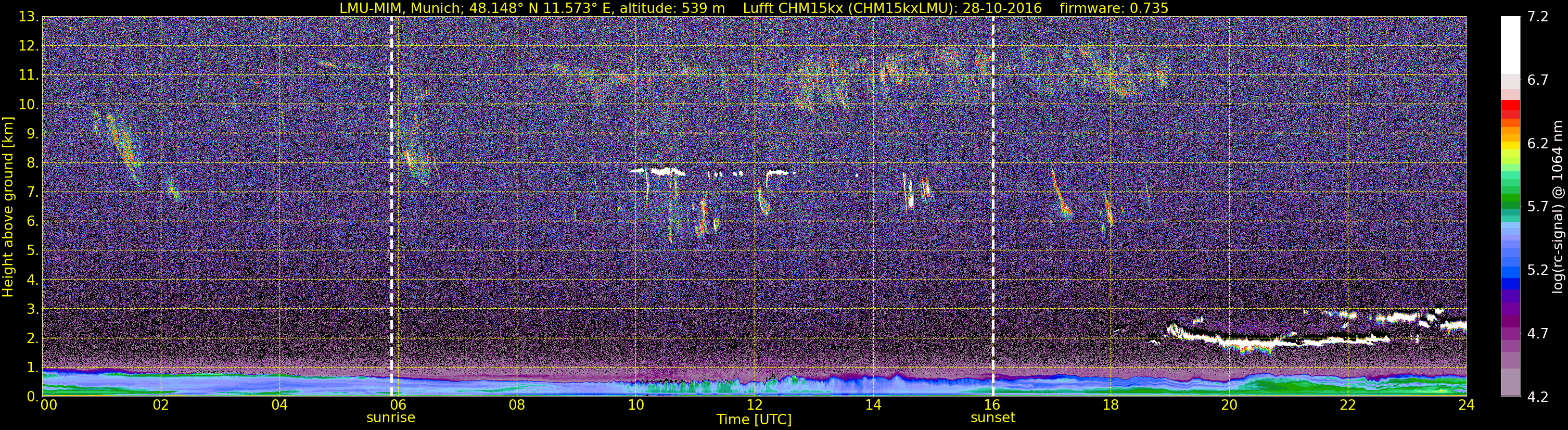Click the time axis tick label 16
1568x430 pixels.
click(991, 405)
